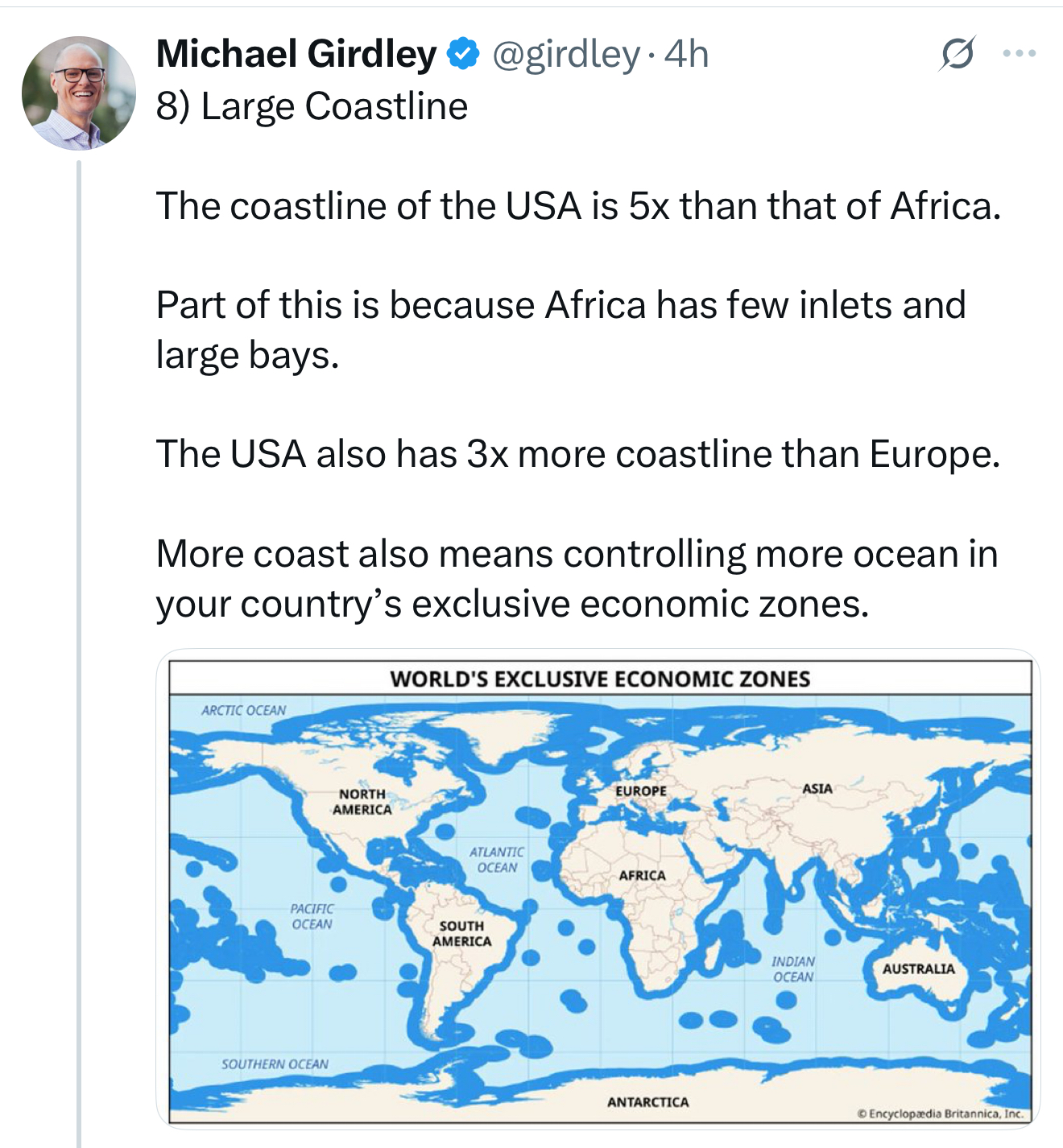Click the Michael Girdley display name
The width and height of the screenshot is (1063, 1148).
pyautogui.click(x=296, y=54)
